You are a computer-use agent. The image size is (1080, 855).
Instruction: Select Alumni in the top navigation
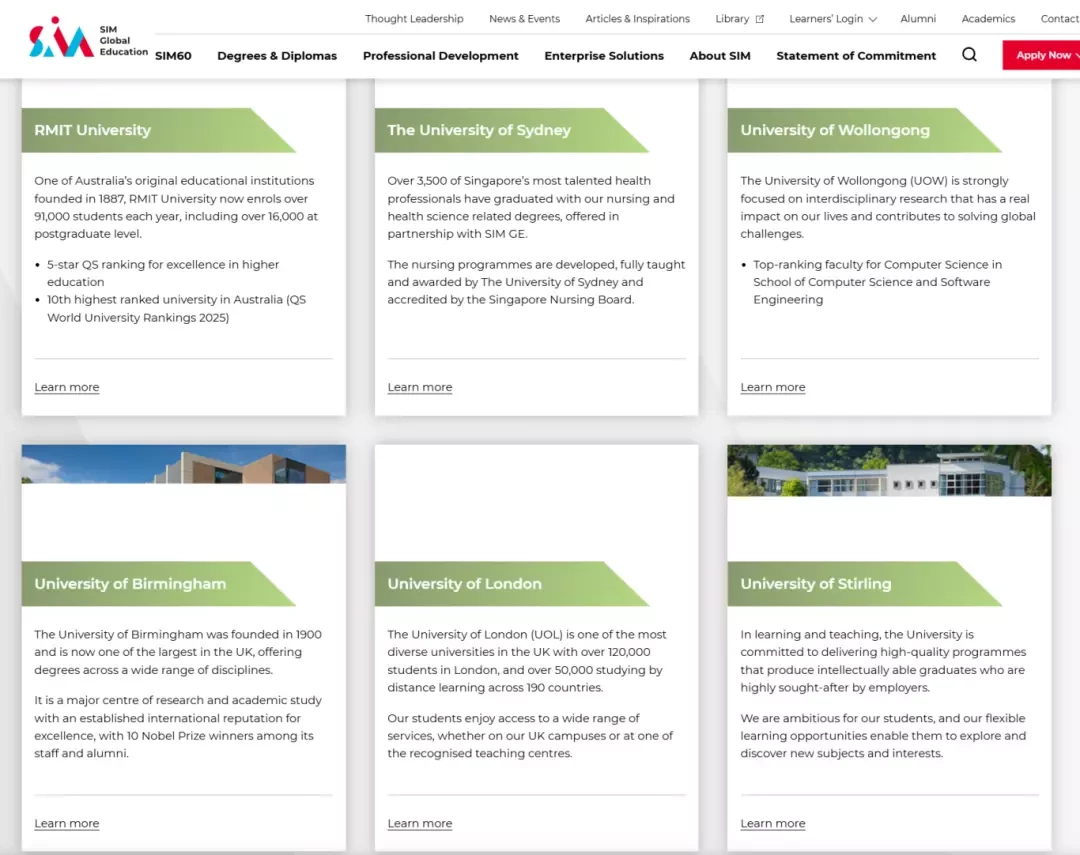click(918, 19)
